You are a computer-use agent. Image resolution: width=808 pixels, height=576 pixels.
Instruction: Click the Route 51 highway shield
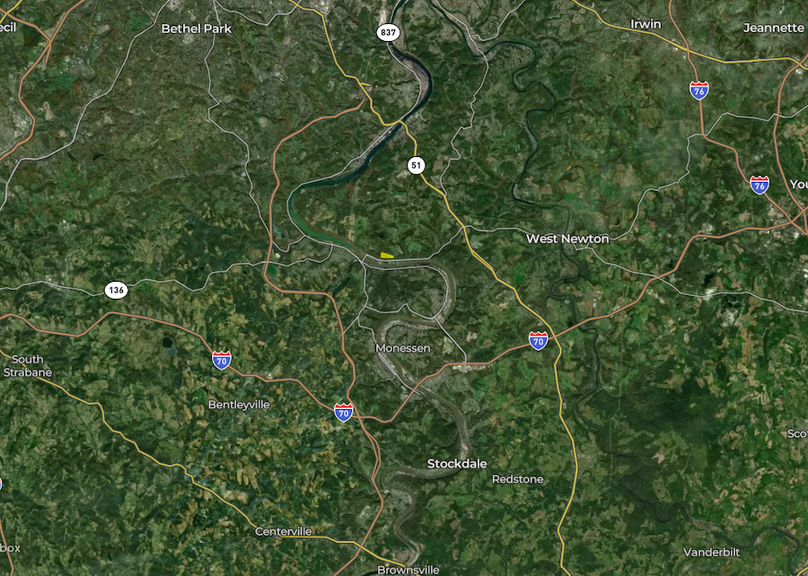point(416,165)
